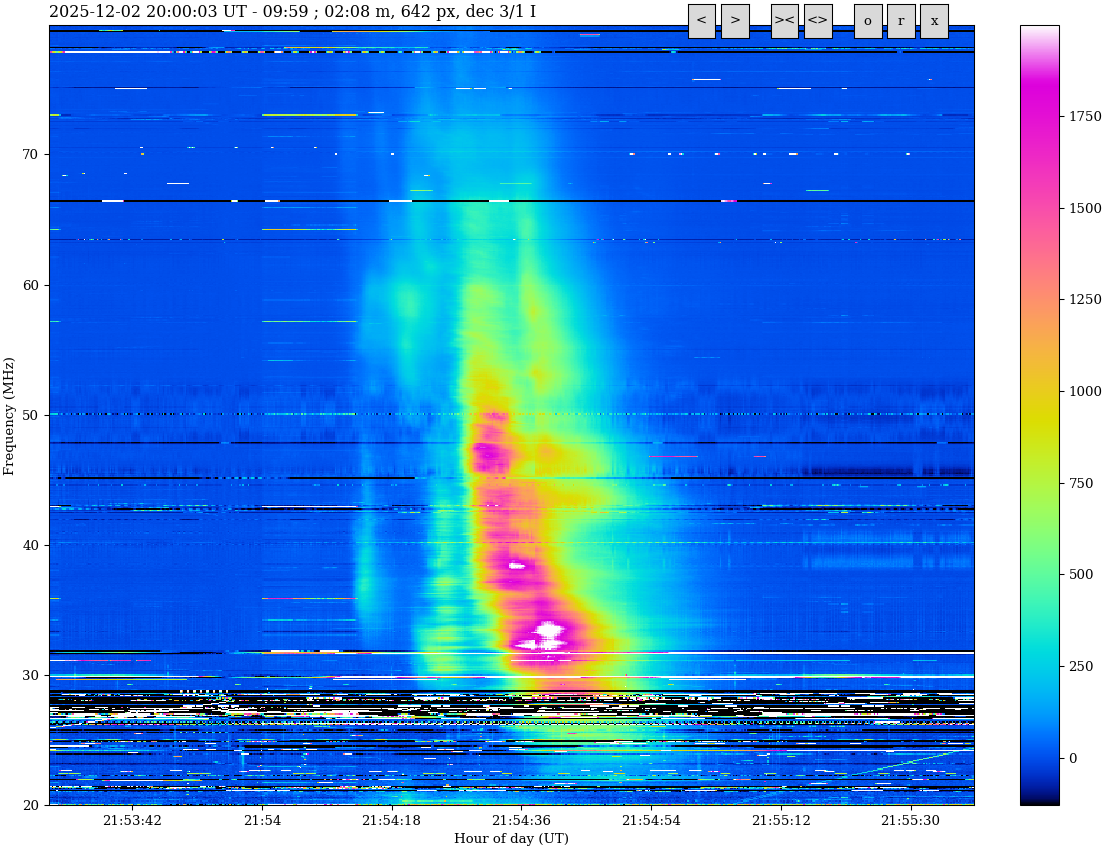1109x850 pixels.
Task: Click the ">" next time button
Action: 735,21
